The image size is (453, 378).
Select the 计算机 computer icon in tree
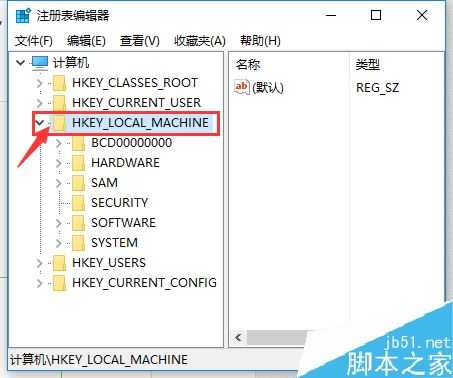pos(40,63)
